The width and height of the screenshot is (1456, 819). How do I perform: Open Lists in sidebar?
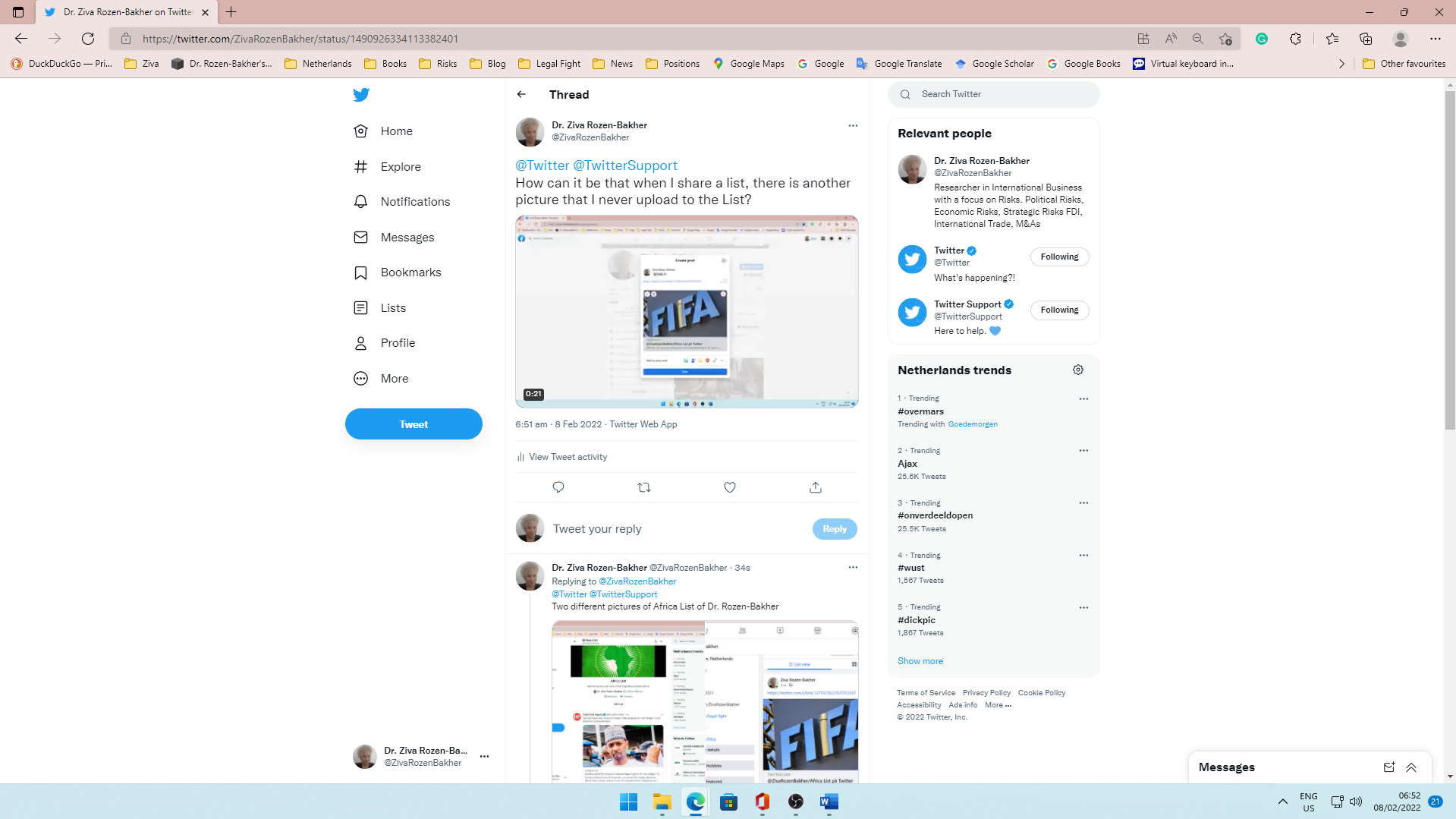(x=379, y=308)
